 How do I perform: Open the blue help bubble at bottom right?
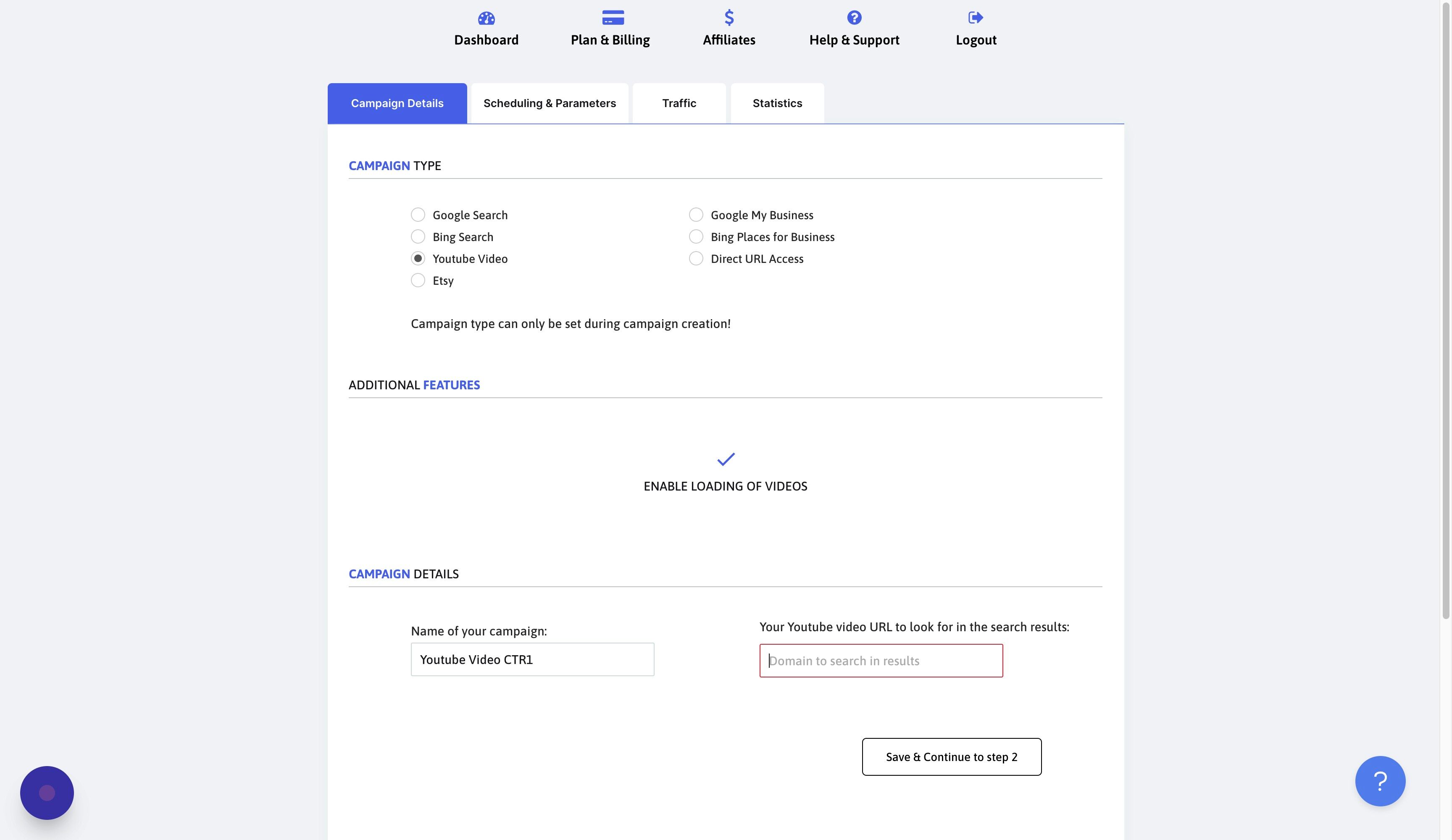click(x=1380, y=781)
